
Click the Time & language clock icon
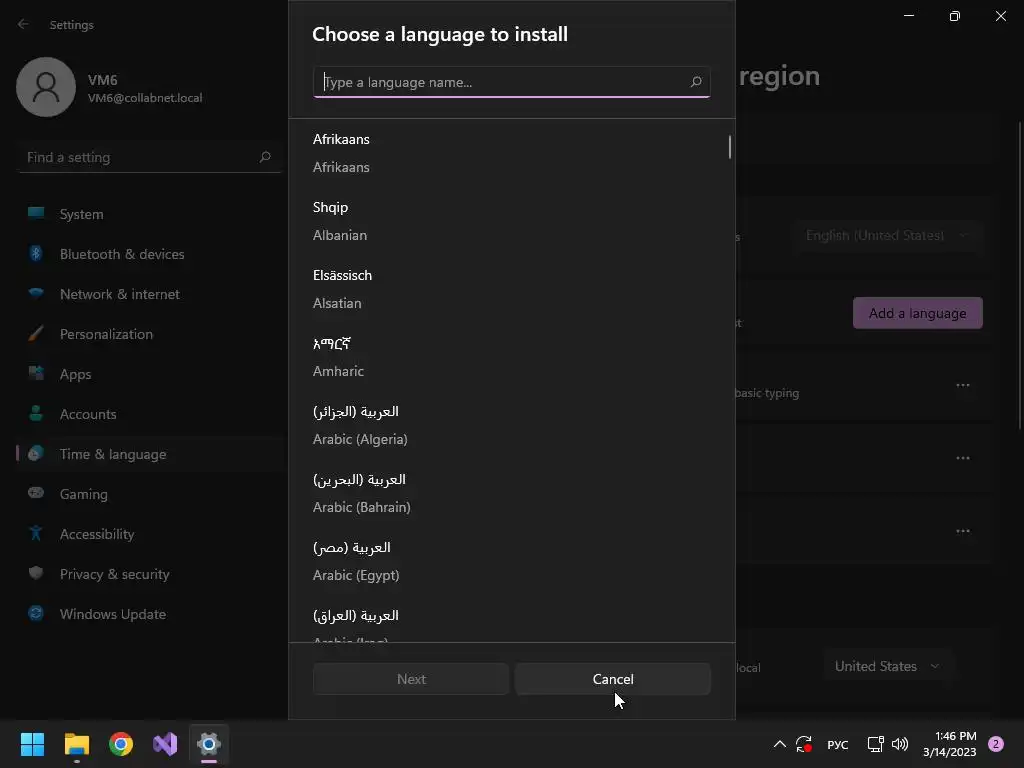click(x=36, y=453)
